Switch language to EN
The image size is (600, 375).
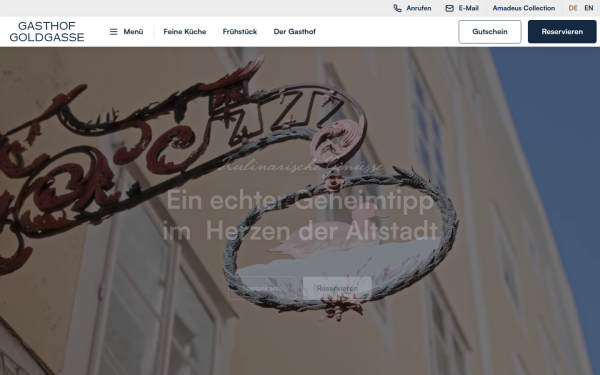(589, 8)
